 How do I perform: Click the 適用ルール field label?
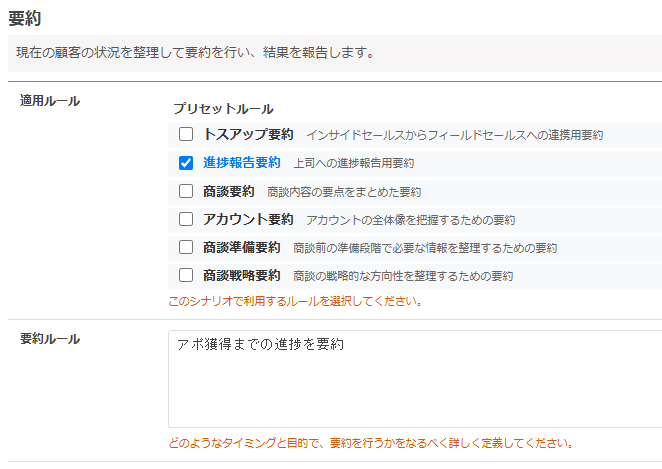[x=50, y=101]
